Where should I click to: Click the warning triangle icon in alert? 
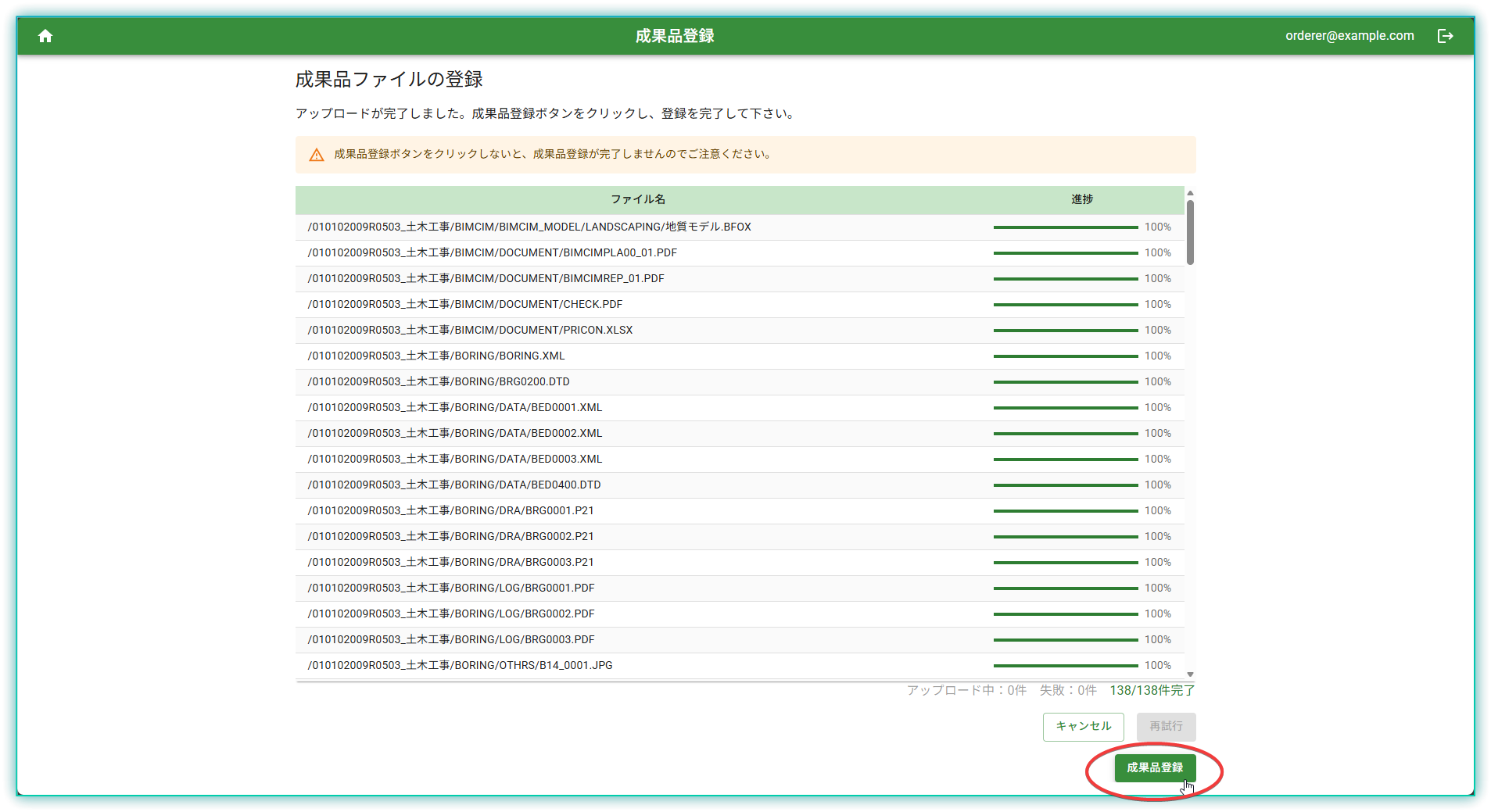pyautogui.click(x=317, y=155)
